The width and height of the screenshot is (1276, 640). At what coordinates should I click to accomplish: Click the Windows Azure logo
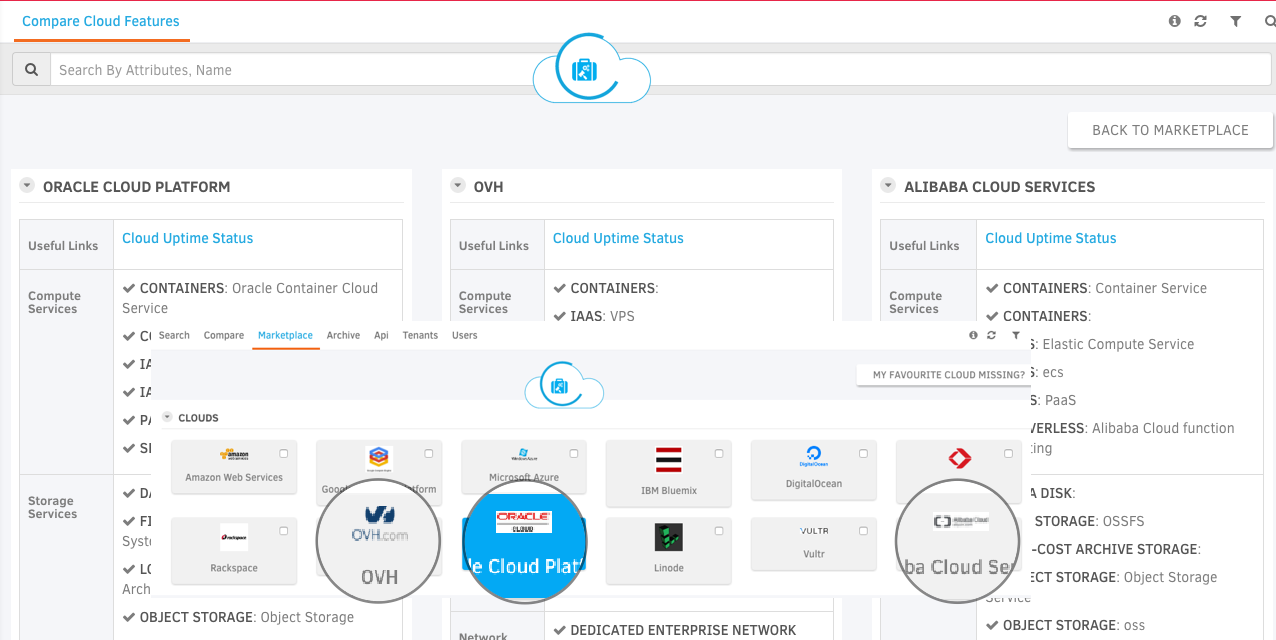point(523,456)
